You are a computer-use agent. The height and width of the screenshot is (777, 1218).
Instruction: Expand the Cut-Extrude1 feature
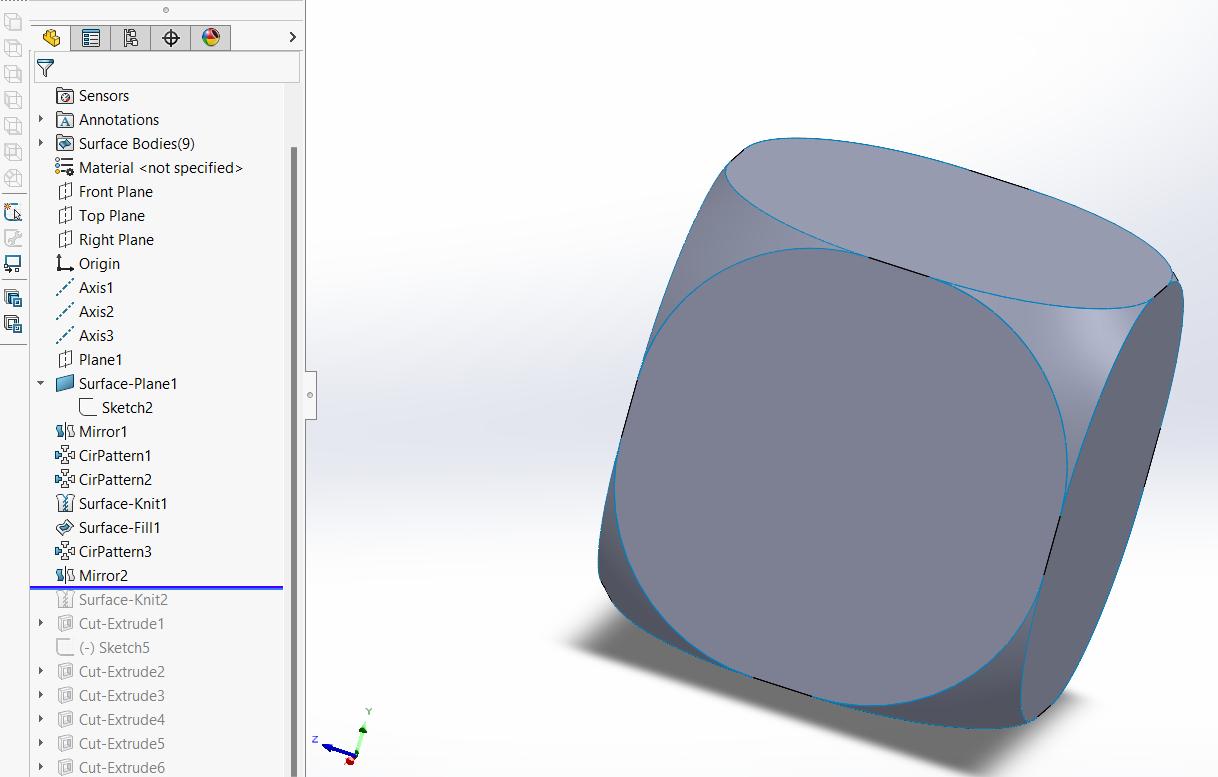click(x=41, y=624)
